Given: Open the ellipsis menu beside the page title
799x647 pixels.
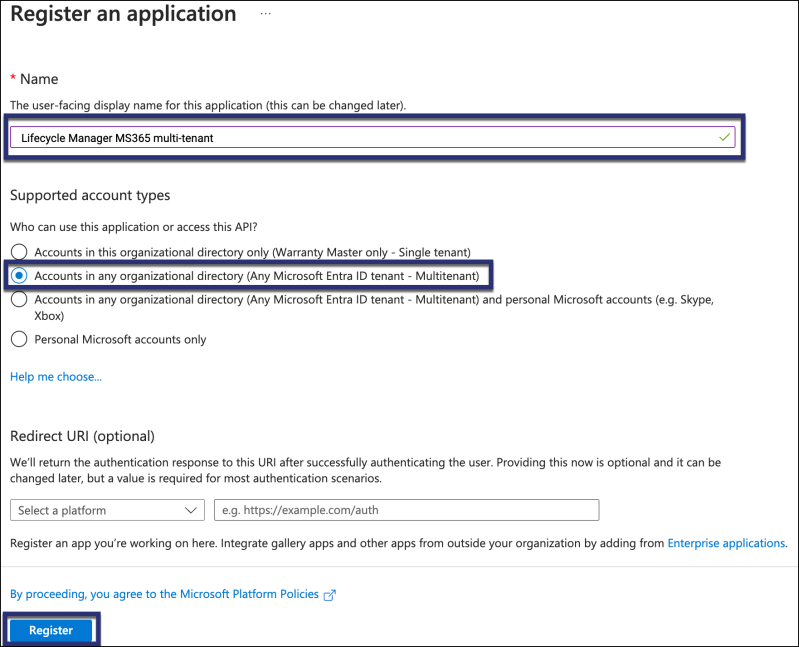Looking at the screenshot, I should pos(265,14).
